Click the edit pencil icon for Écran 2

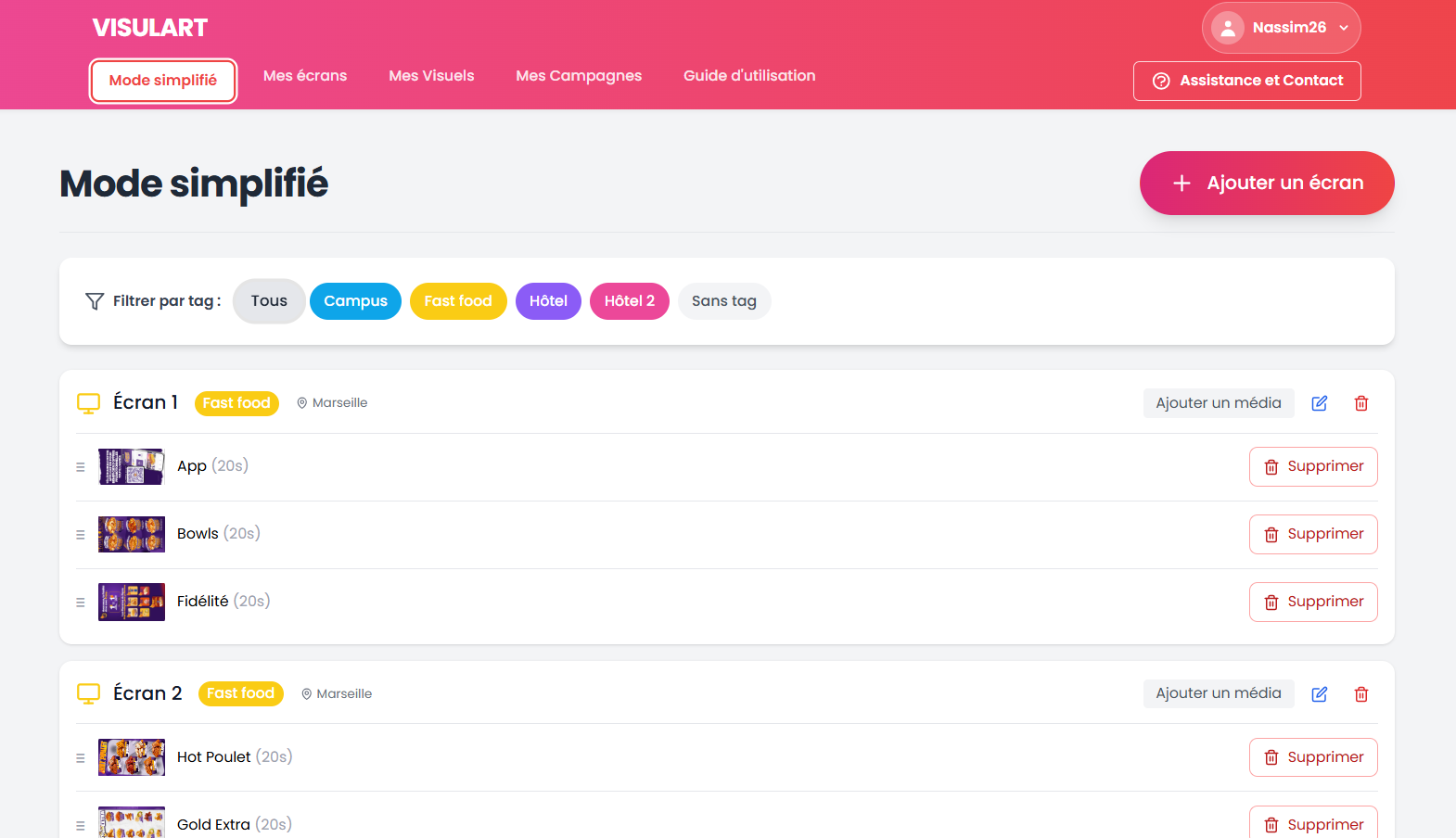pyautogui.click(x=1319, y=694)
